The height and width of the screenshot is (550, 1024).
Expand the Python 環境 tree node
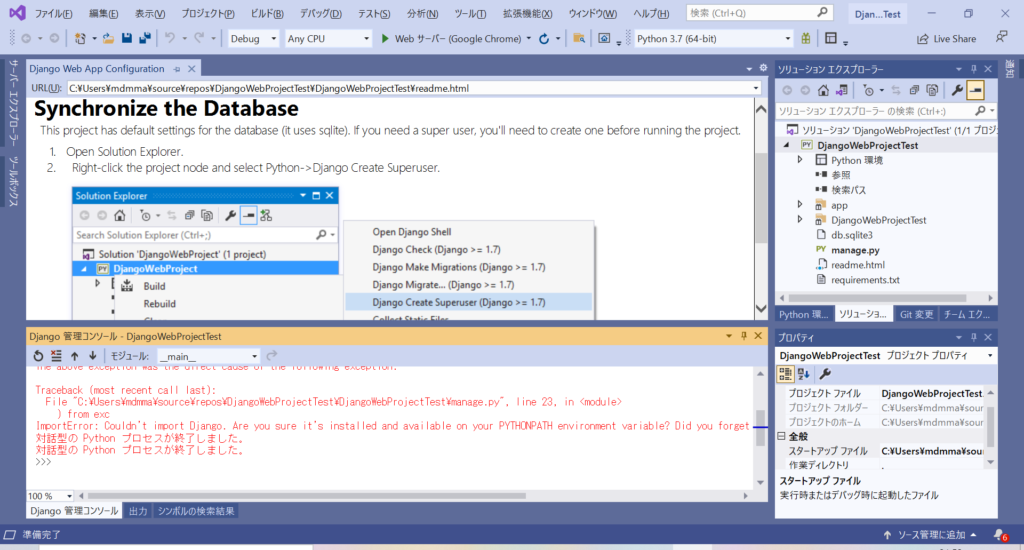coord(800,159)
